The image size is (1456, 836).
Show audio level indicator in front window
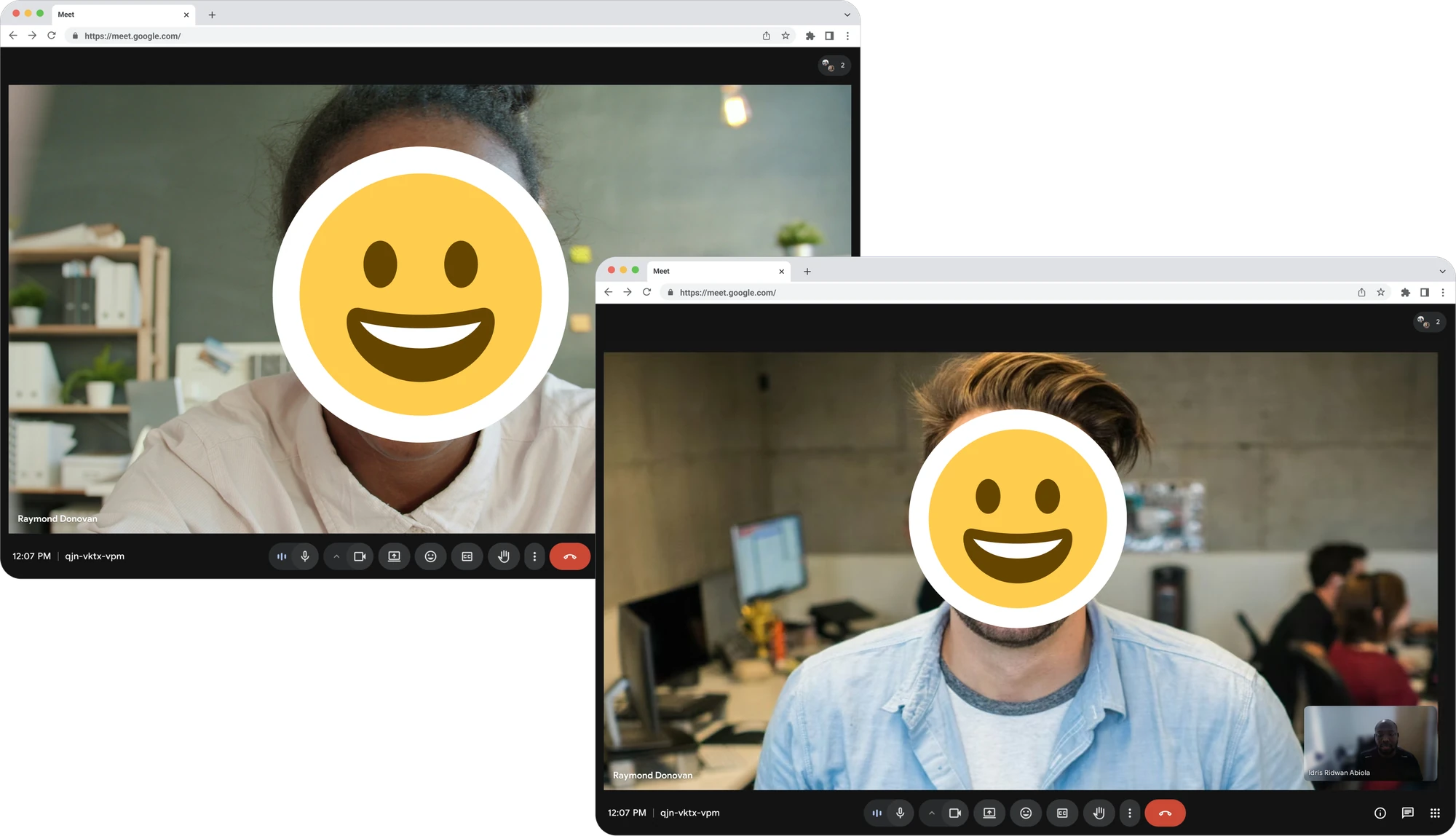click(877, 813)
